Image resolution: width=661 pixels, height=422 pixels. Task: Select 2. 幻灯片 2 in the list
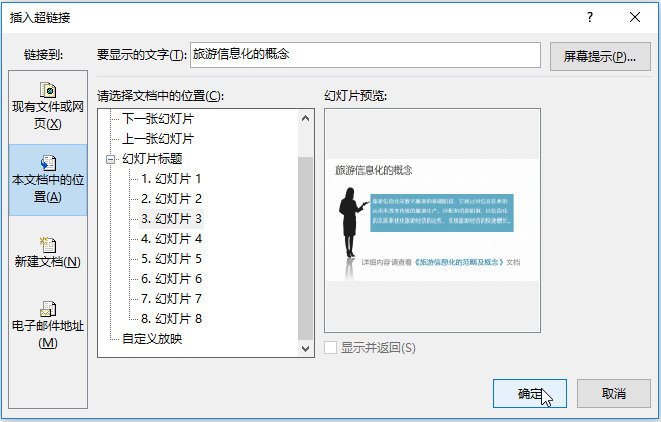172,199
